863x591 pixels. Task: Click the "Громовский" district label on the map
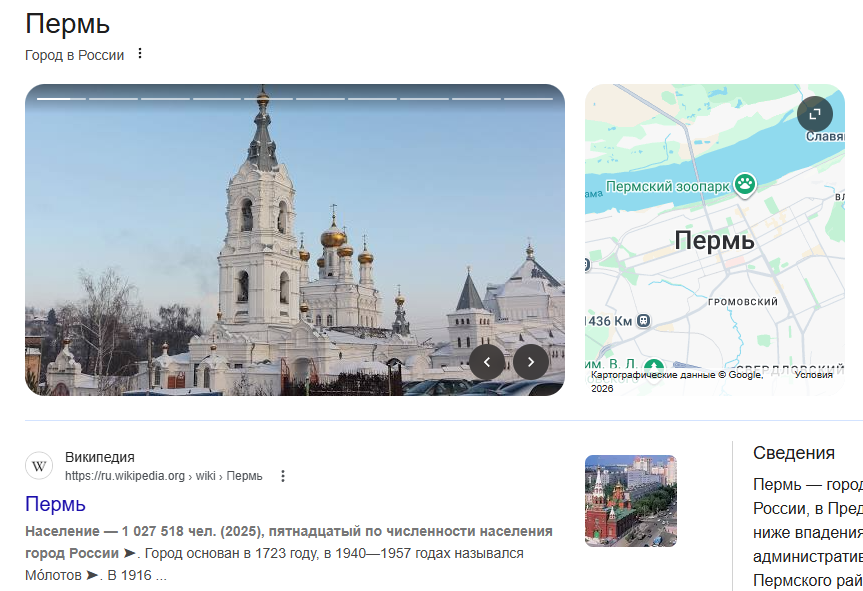click(742, 301)
